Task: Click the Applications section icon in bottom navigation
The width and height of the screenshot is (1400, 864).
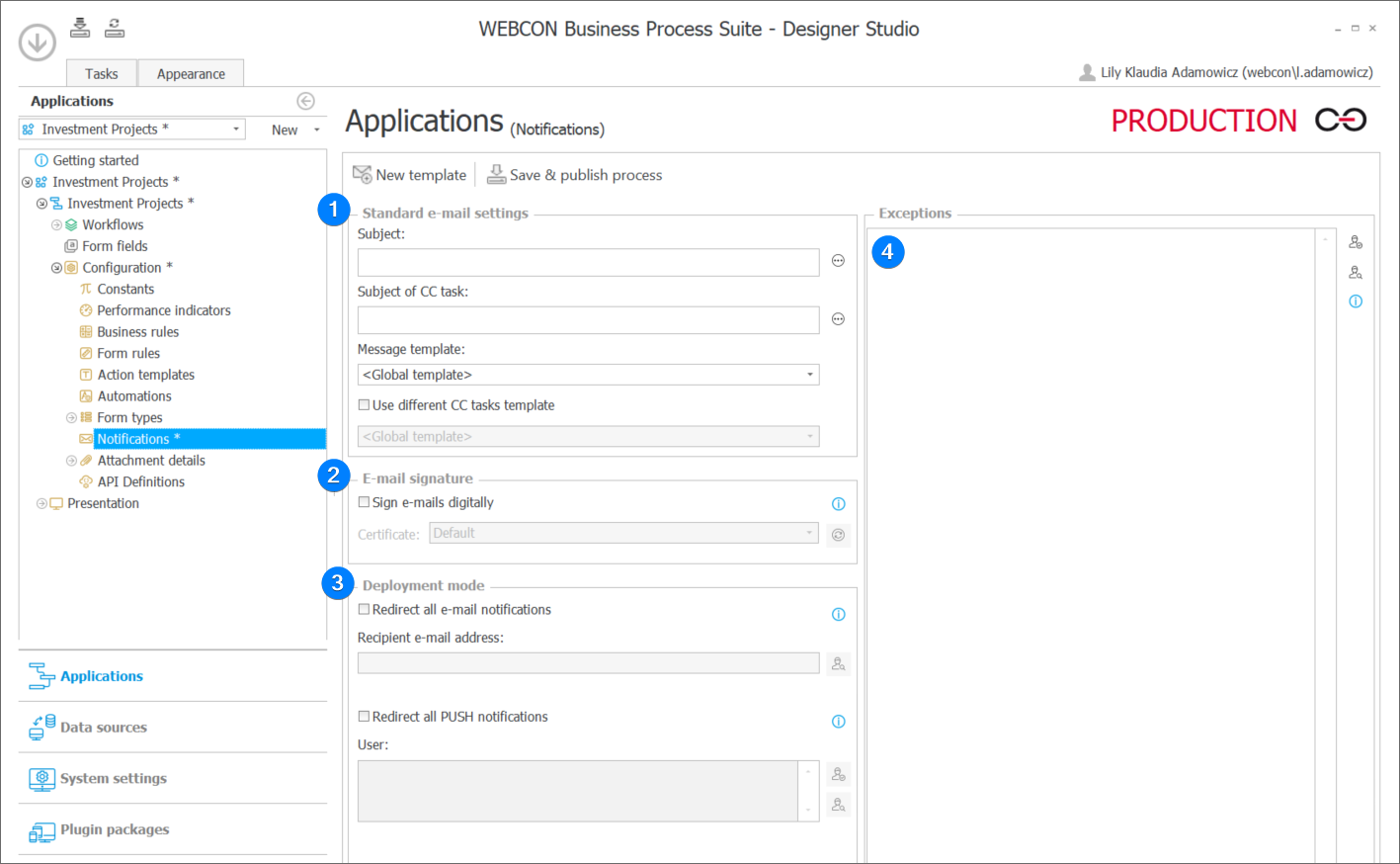Action: [x=42, y=676]
